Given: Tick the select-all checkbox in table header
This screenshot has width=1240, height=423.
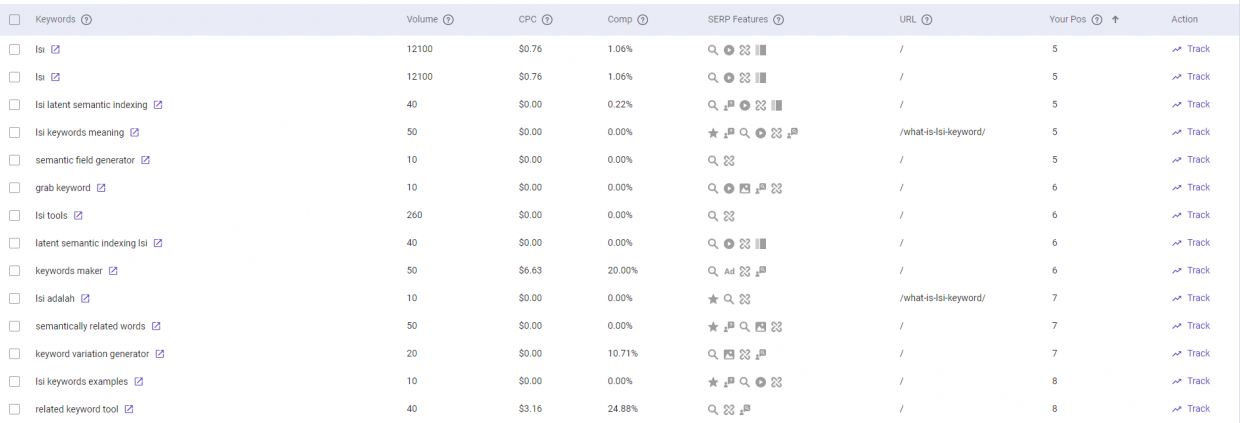Looking at the screenshot, I should 14,20.
